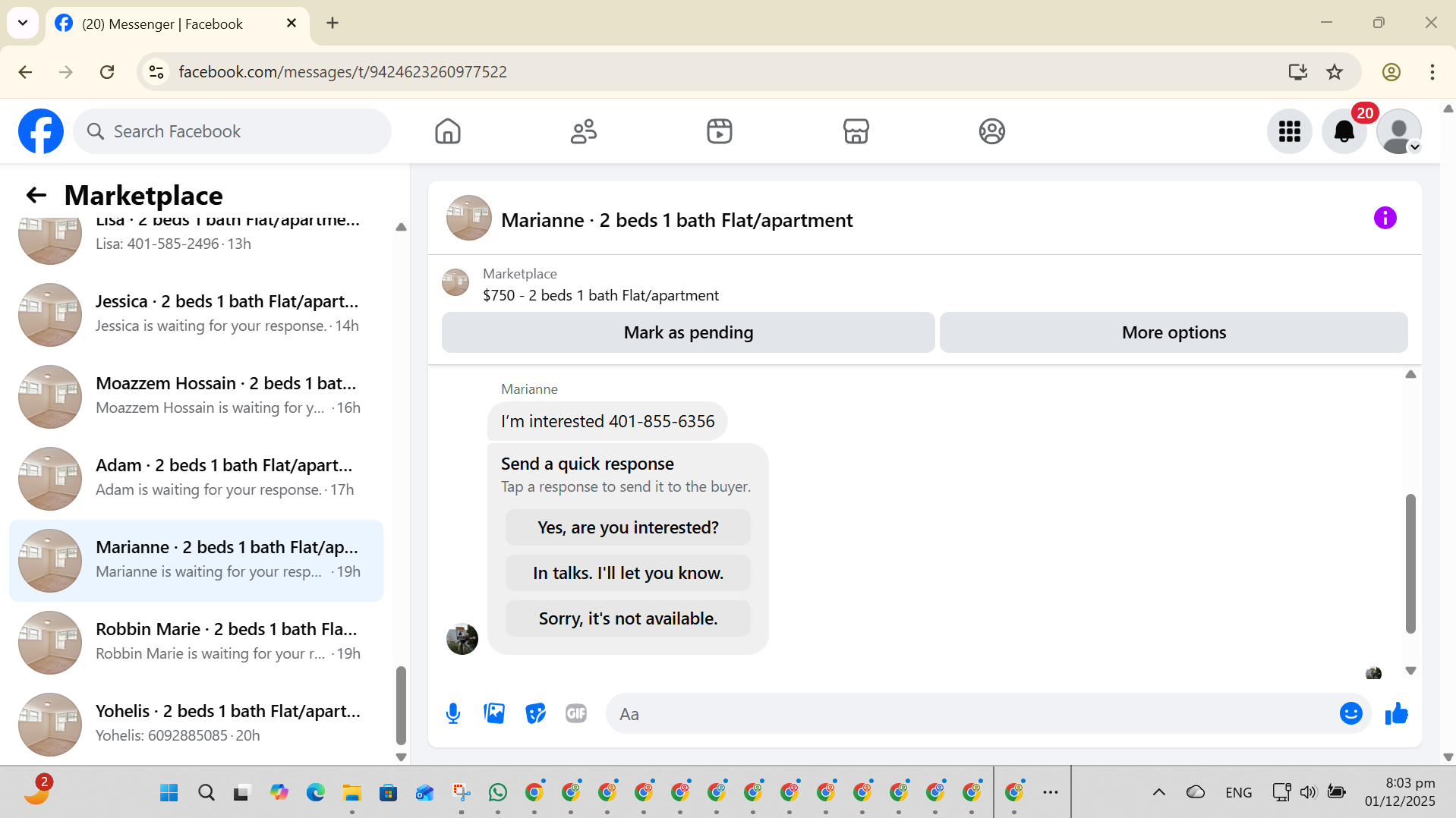Viewport: 1456px width, 818px height.
Task: Select Marianne's conversation in the list
Action: click(x=196, y=560)
